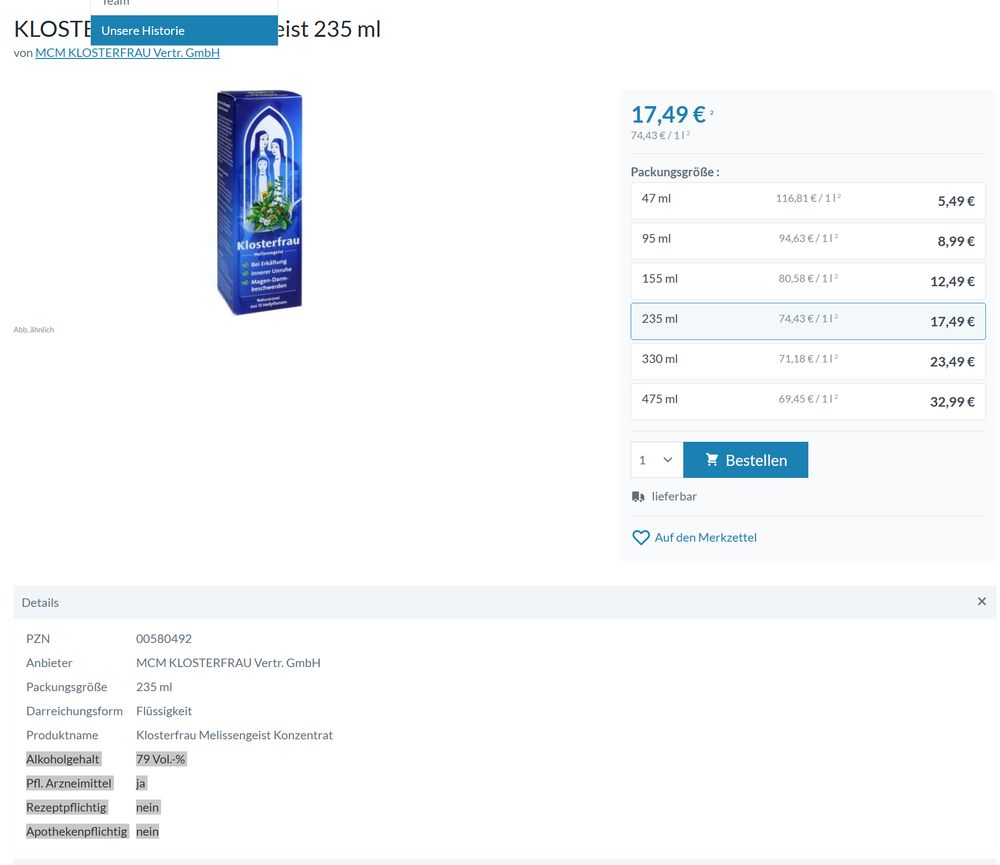
Task: Click the 'Abb. ähnlich' caption
Action: click(x=34, y=330)
